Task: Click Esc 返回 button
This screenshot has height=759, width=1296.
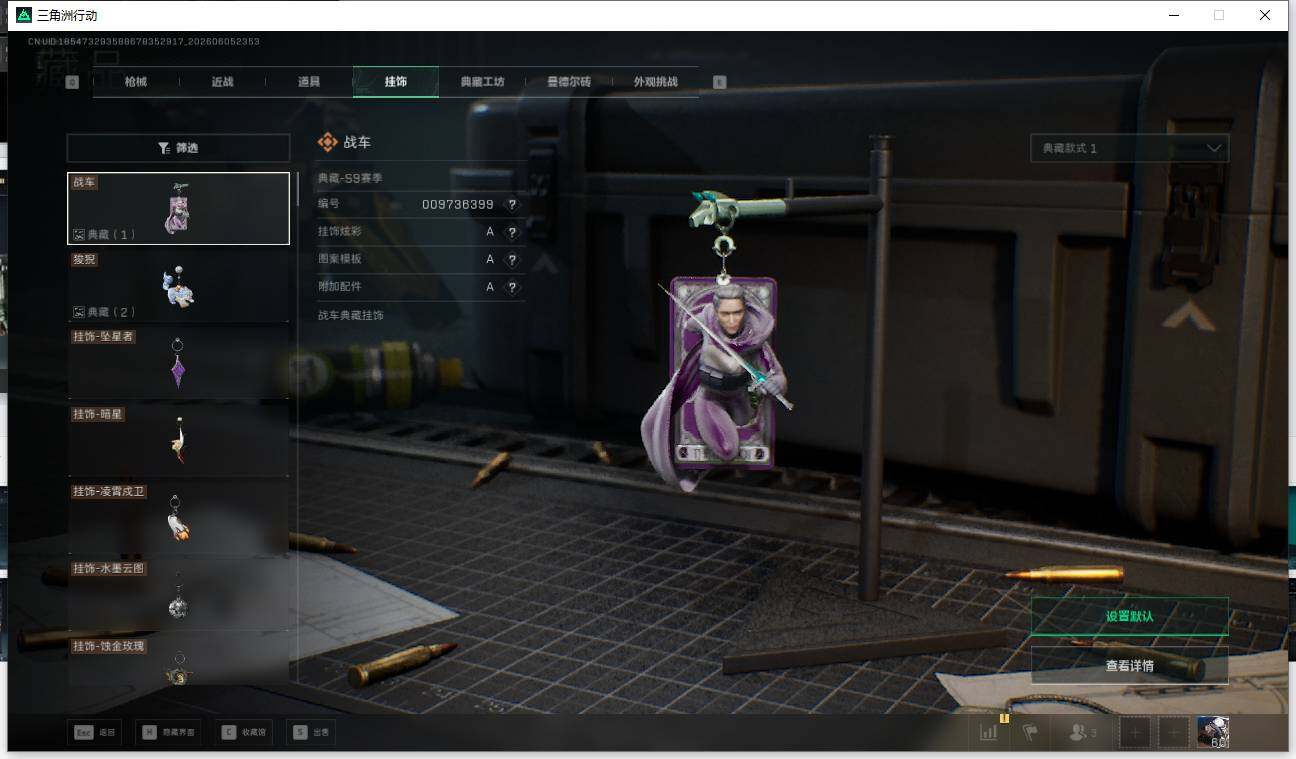Action: (95, 733)
